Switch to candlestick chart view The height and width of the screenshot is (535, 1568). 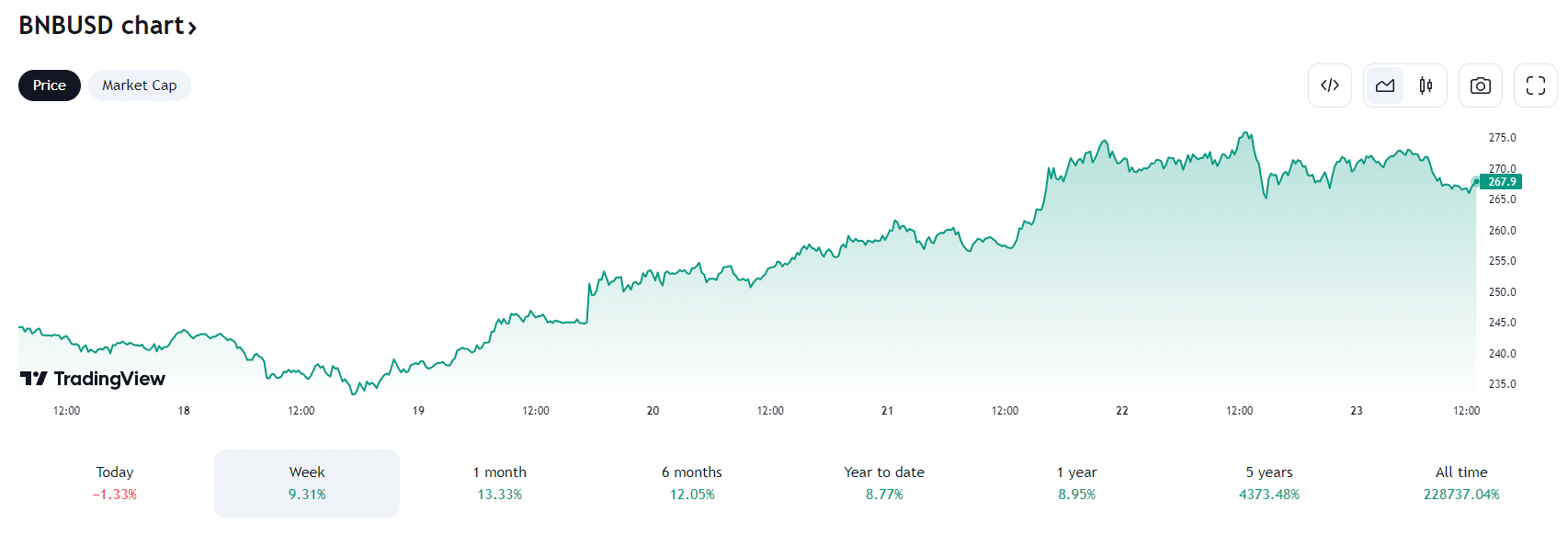click(1426, 85)
